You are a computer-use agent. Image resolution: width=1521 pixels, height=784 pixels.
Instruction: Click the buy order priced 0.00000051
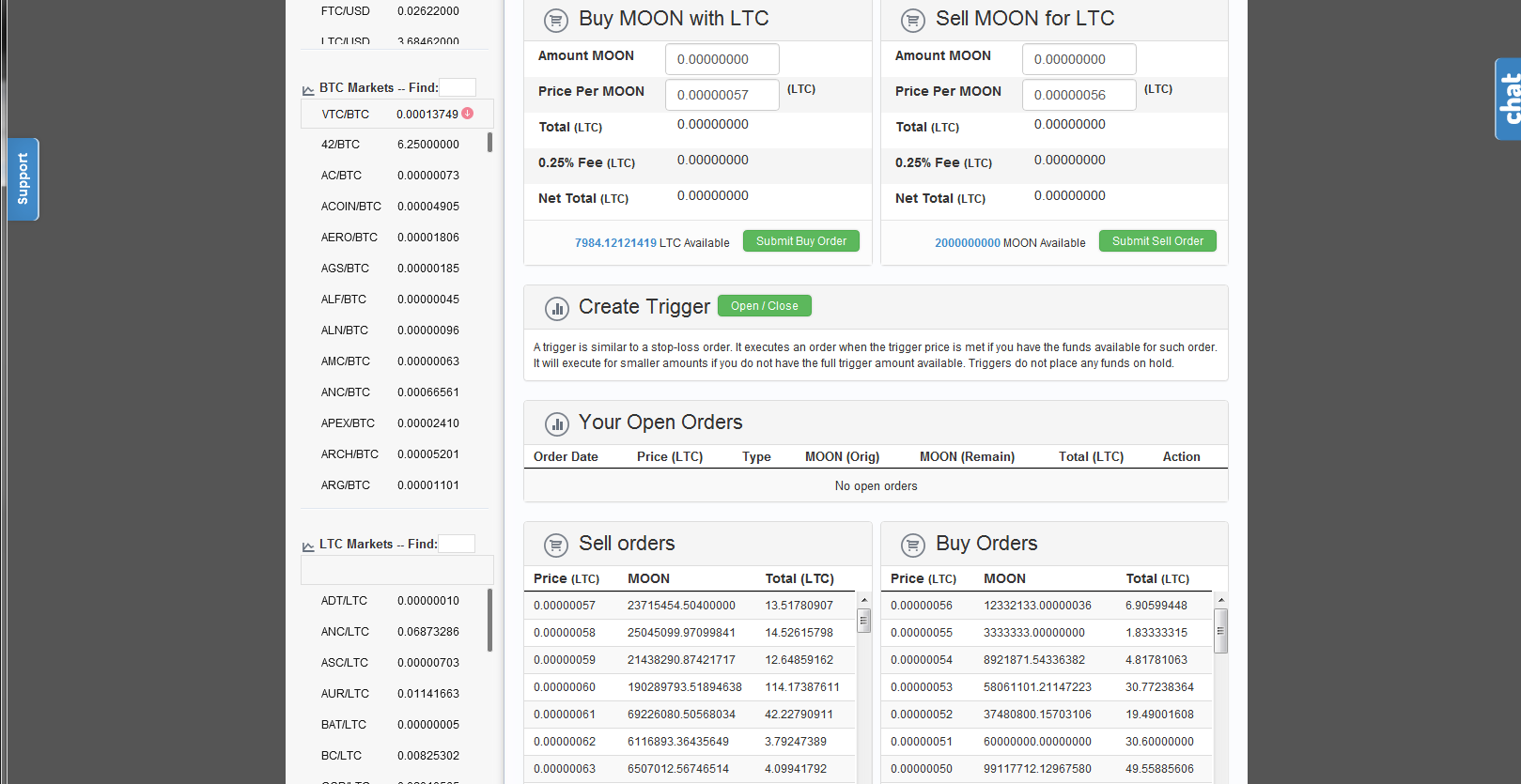1047,742
